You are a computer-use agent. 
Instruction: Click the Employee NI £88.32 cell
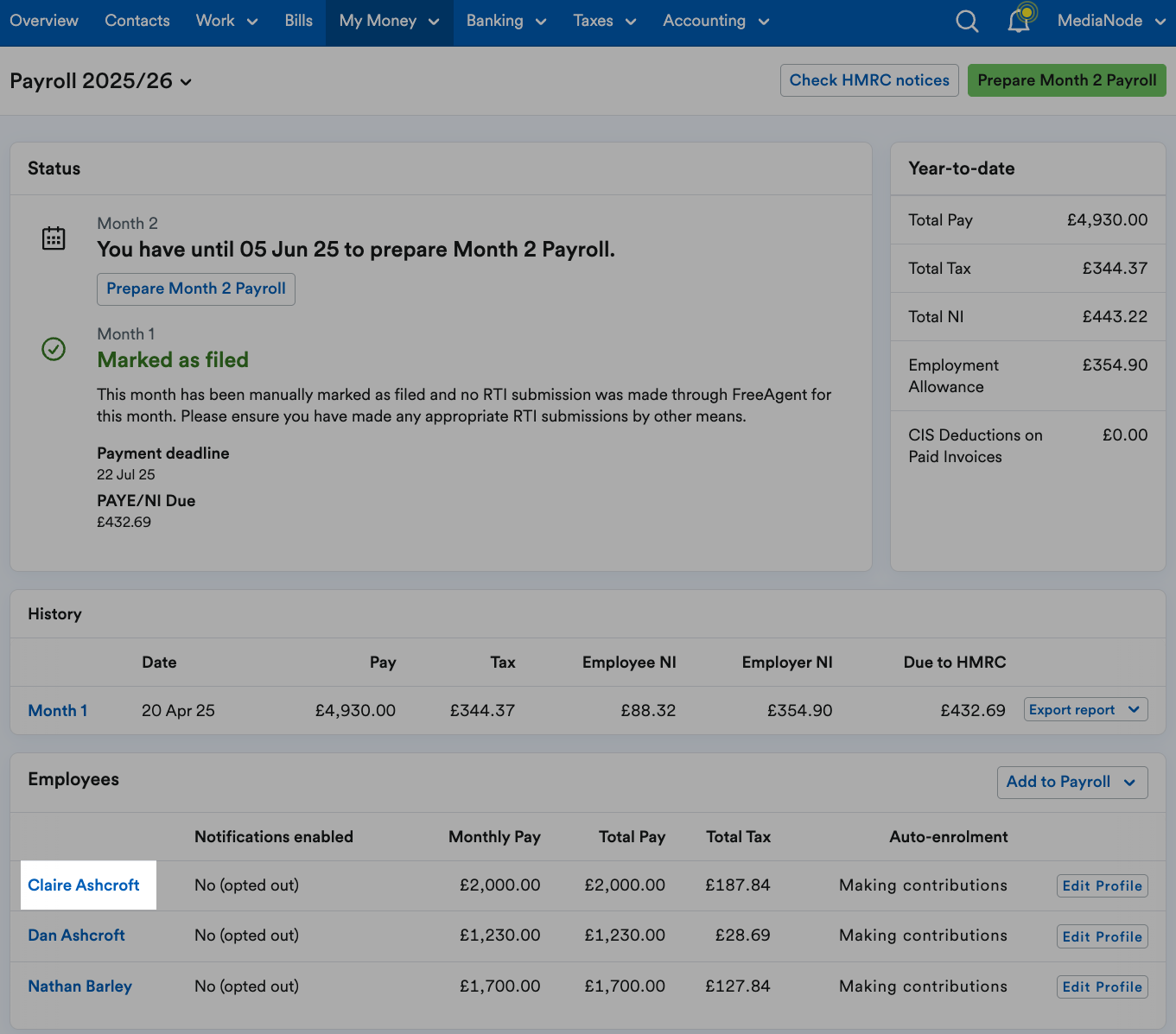pyautogui.click(x=648, y=710)
